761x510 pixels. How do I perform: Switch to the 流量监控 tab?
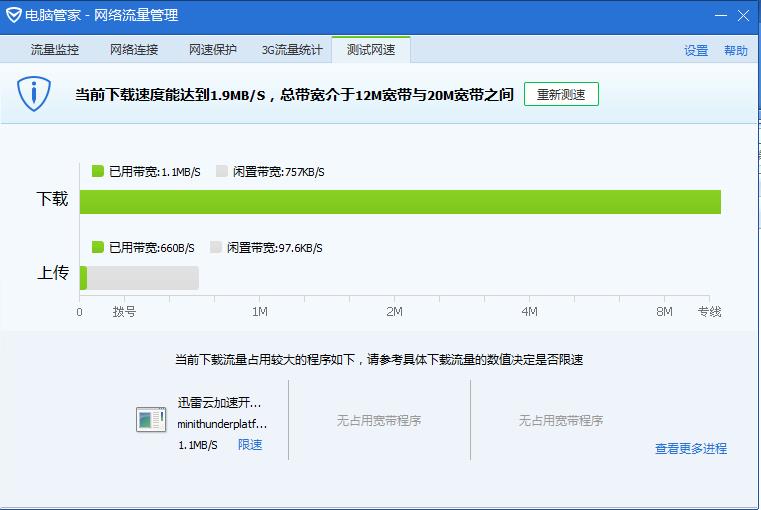55,49
